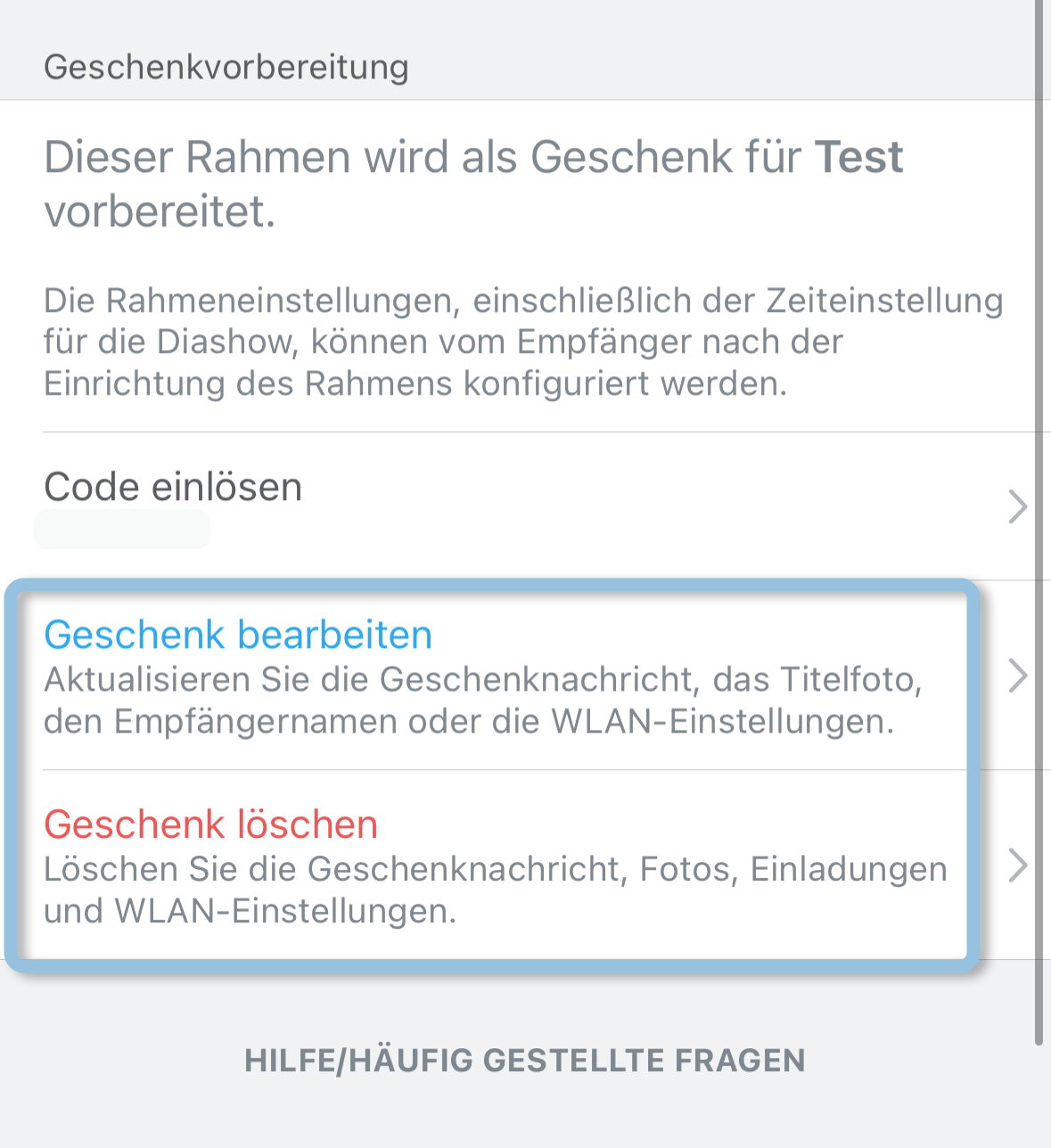Select the description starting with Löschen Sie
Viewport: 1051px width, 1148px height.
pyautogui.click(x=495, y=890)
